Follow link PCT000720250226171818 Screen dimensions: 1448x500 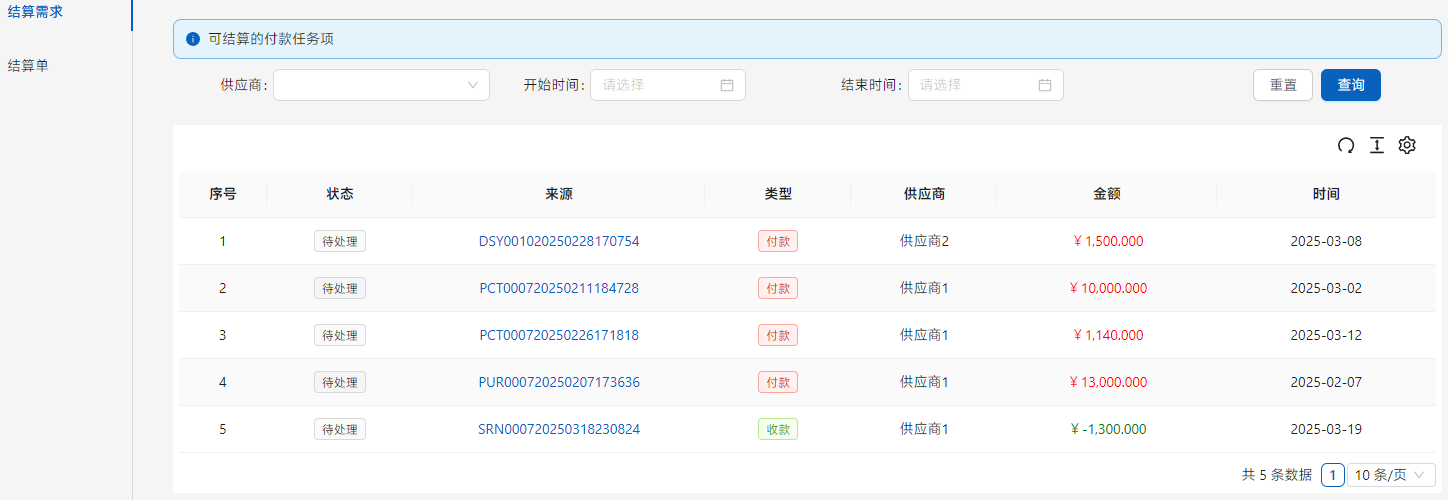[x=559, y=335]
